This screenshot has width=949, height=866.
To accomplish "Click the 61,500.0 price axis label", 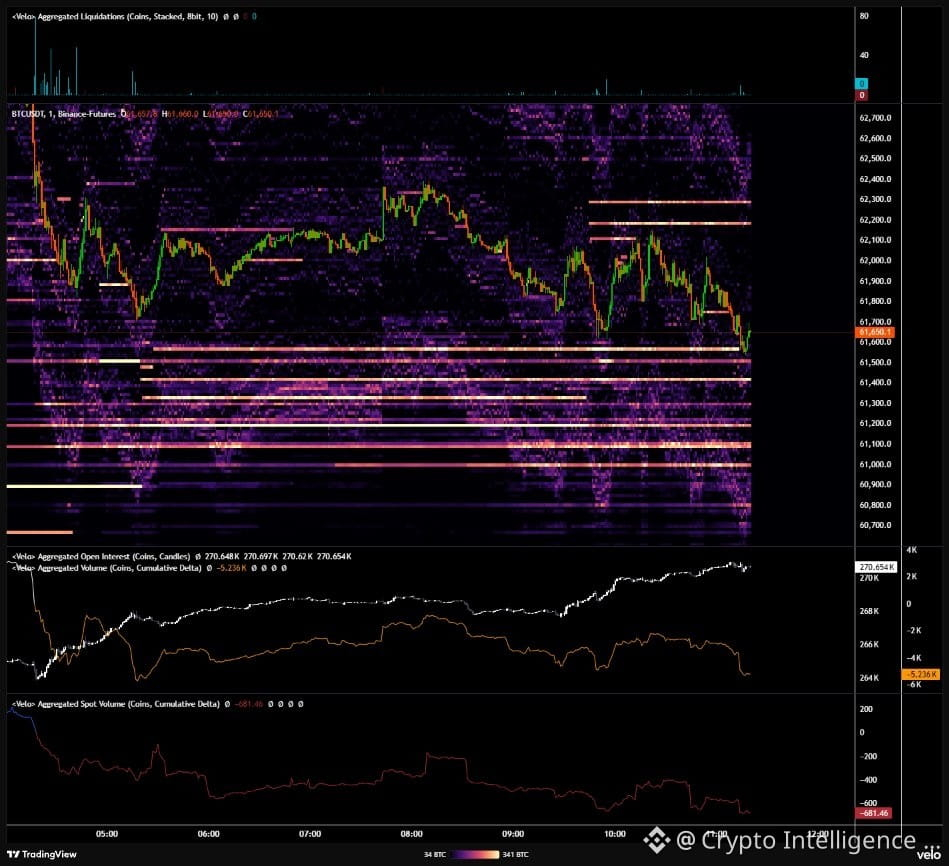I will (x=875, y=362).
